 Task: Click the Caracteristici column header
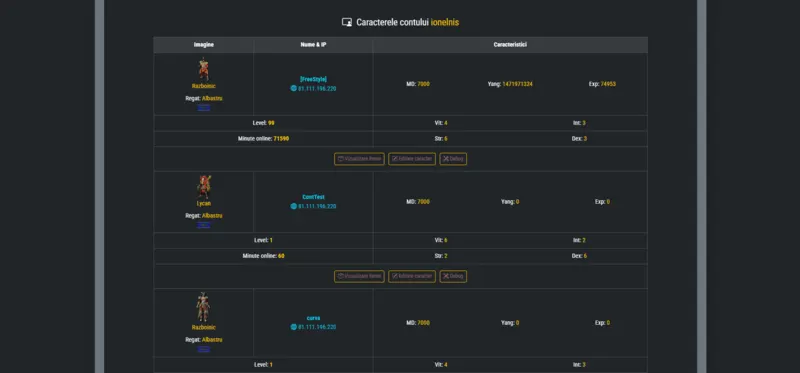pyautogui.click(x=510, y=45)
